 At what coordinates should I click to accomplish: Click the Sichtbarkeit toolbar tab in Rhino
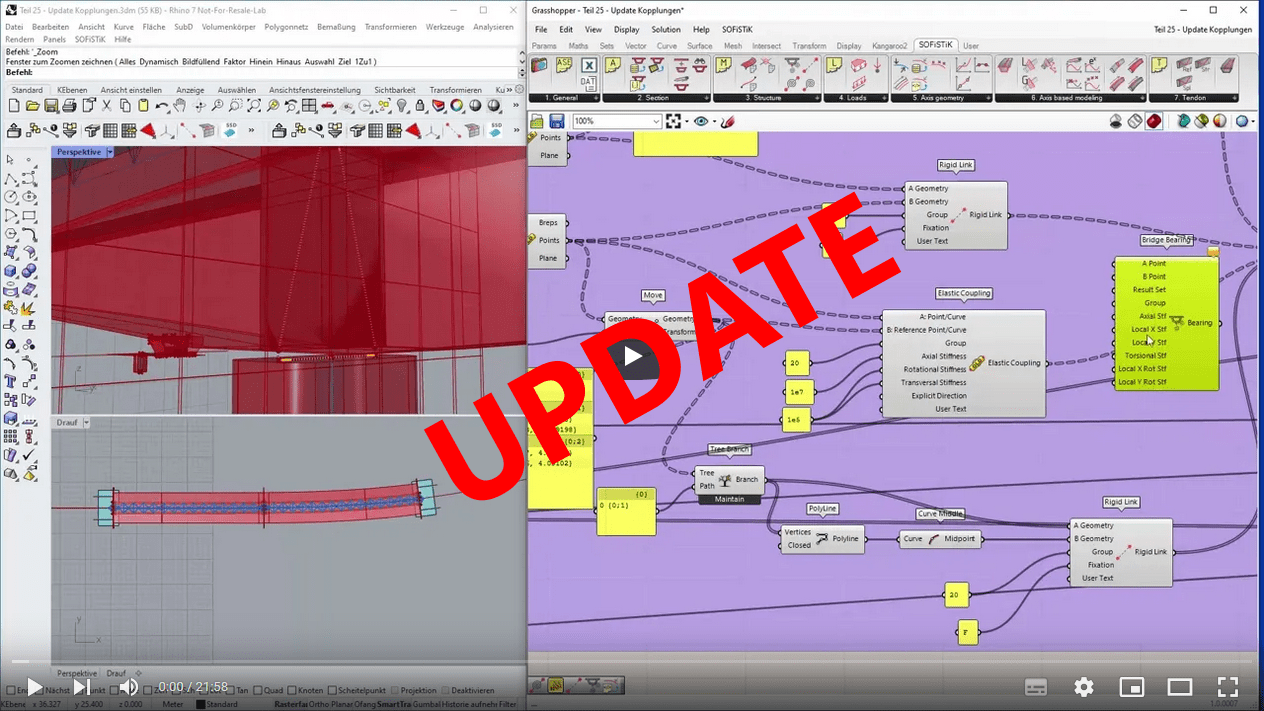point(395,90)
